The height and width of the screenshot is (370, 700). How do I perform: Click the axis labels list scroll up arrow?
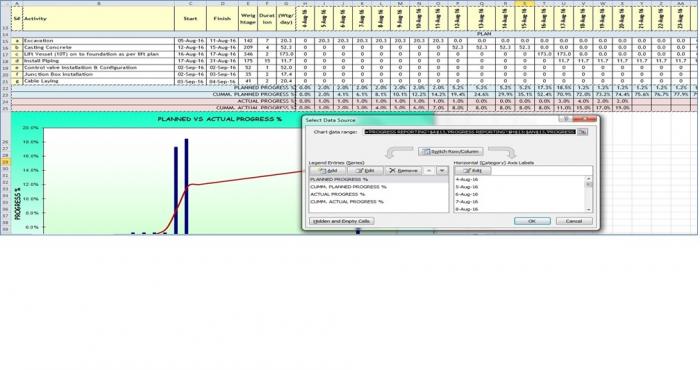click(x=589, y=179)
